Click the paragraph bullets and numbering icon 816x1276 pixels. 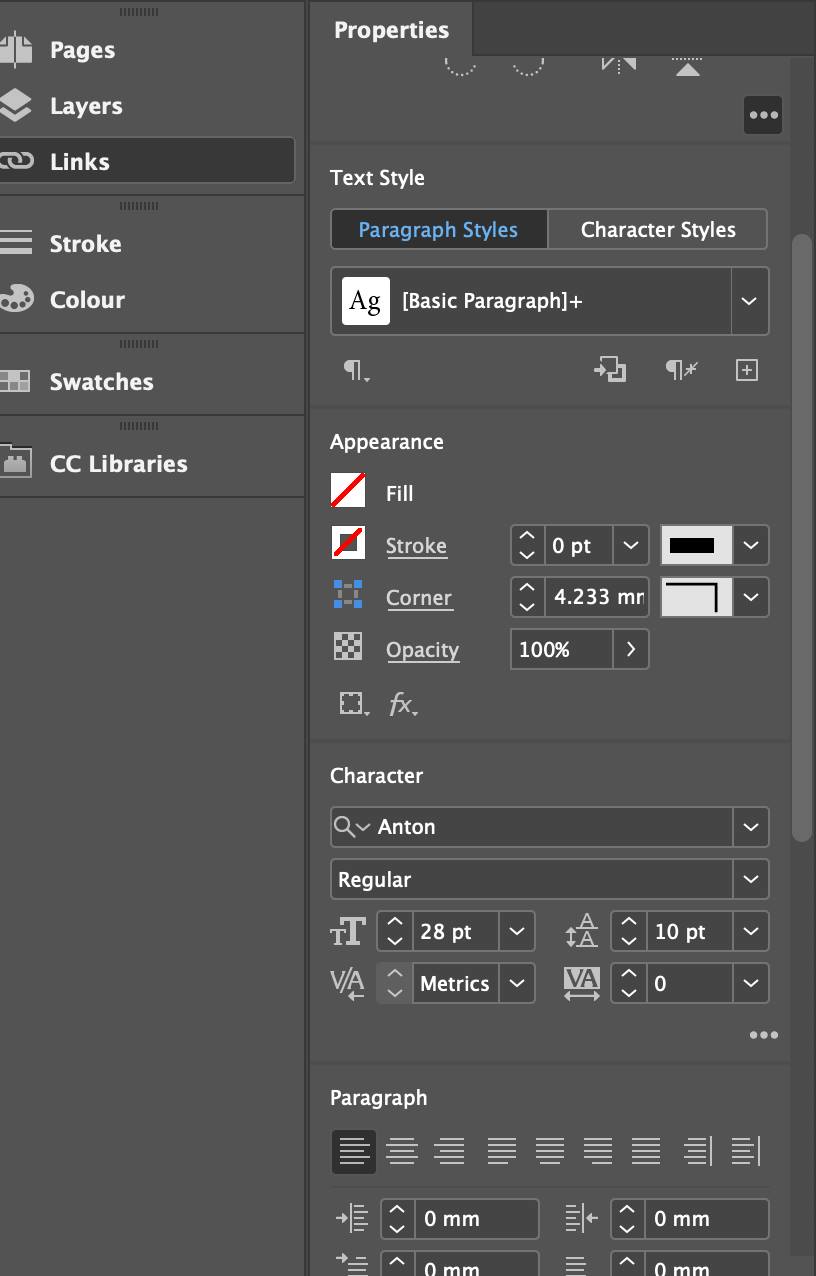(x=356, y=371)
